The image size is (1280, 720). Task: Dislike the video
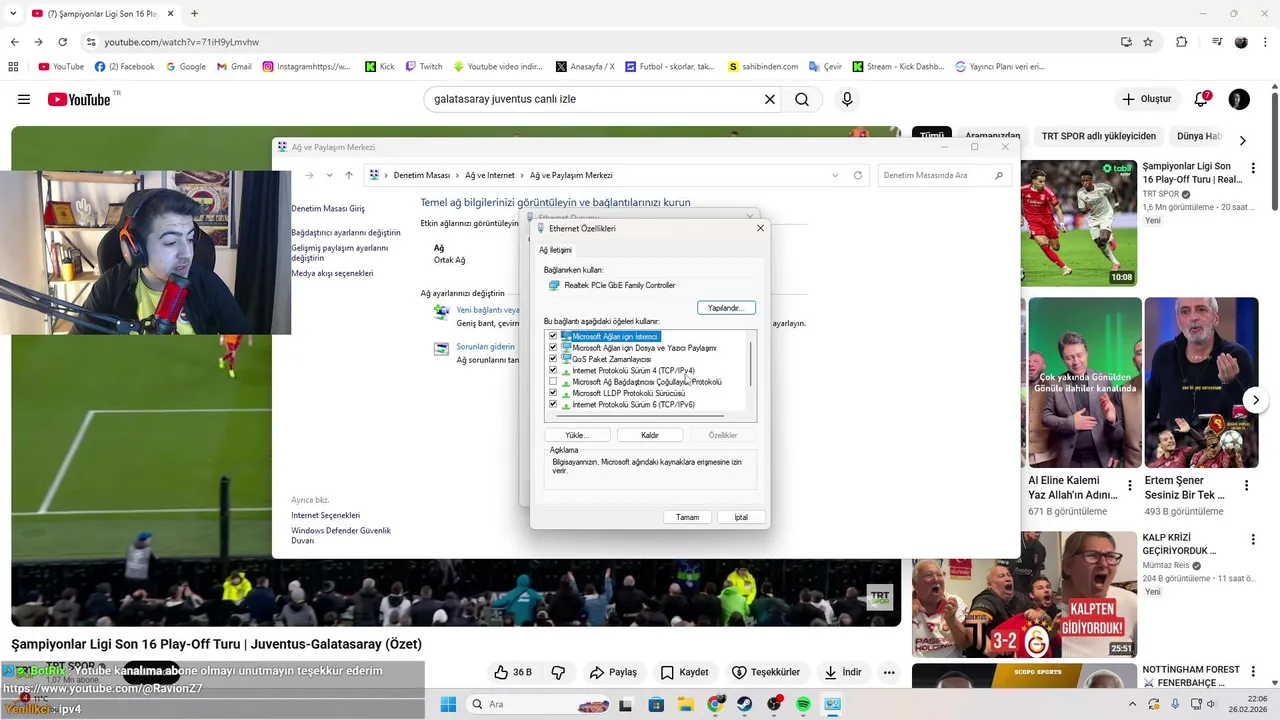(x=559, y=672)
